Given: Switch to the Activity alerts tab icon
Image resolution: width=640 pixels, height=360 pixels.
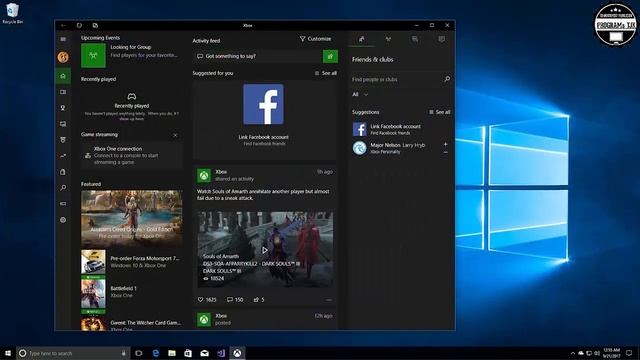Looking at the screenshot, I should click(x=441, y=39).
